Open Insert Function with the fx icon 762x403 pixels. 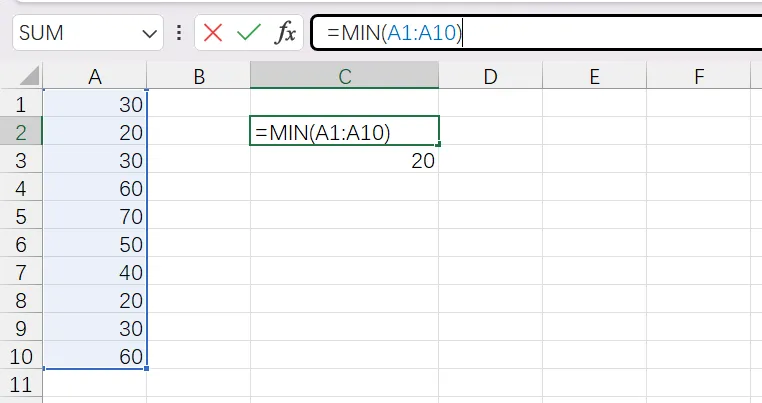(285, 33)
